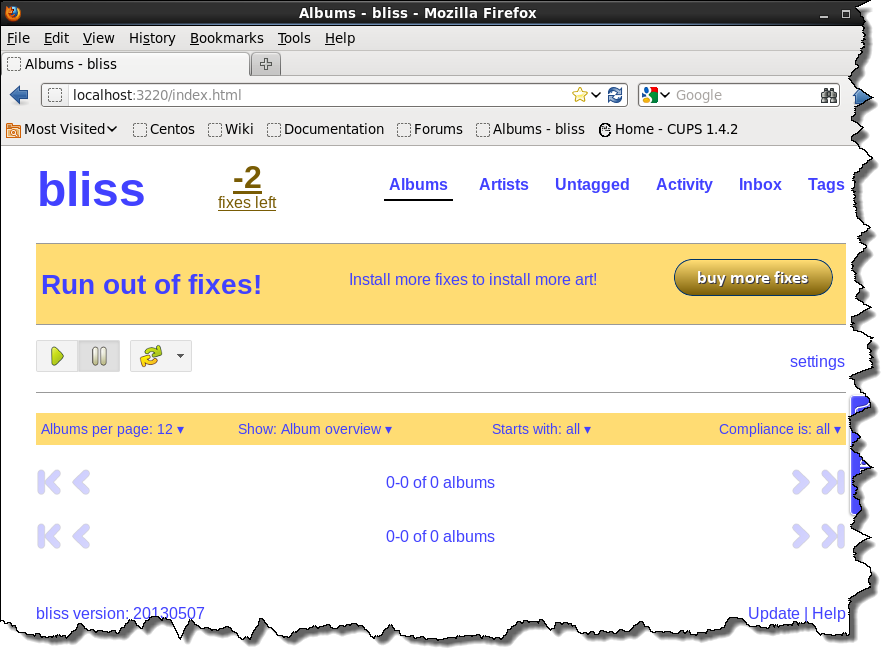Open the History menu
The height and width of the screenshot is (663, 896).
[152, 38]
